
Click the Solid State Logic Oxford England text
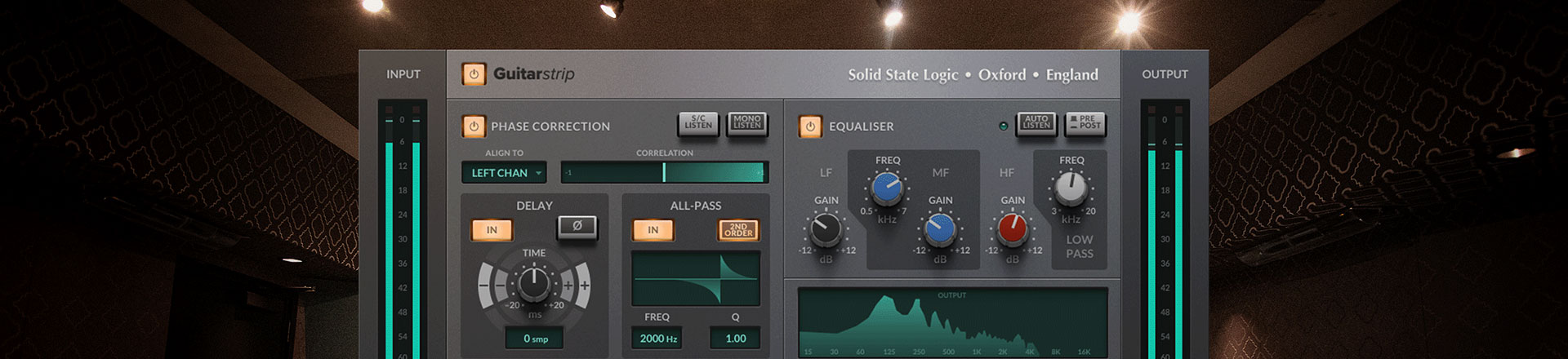click(x=973, y=74)
